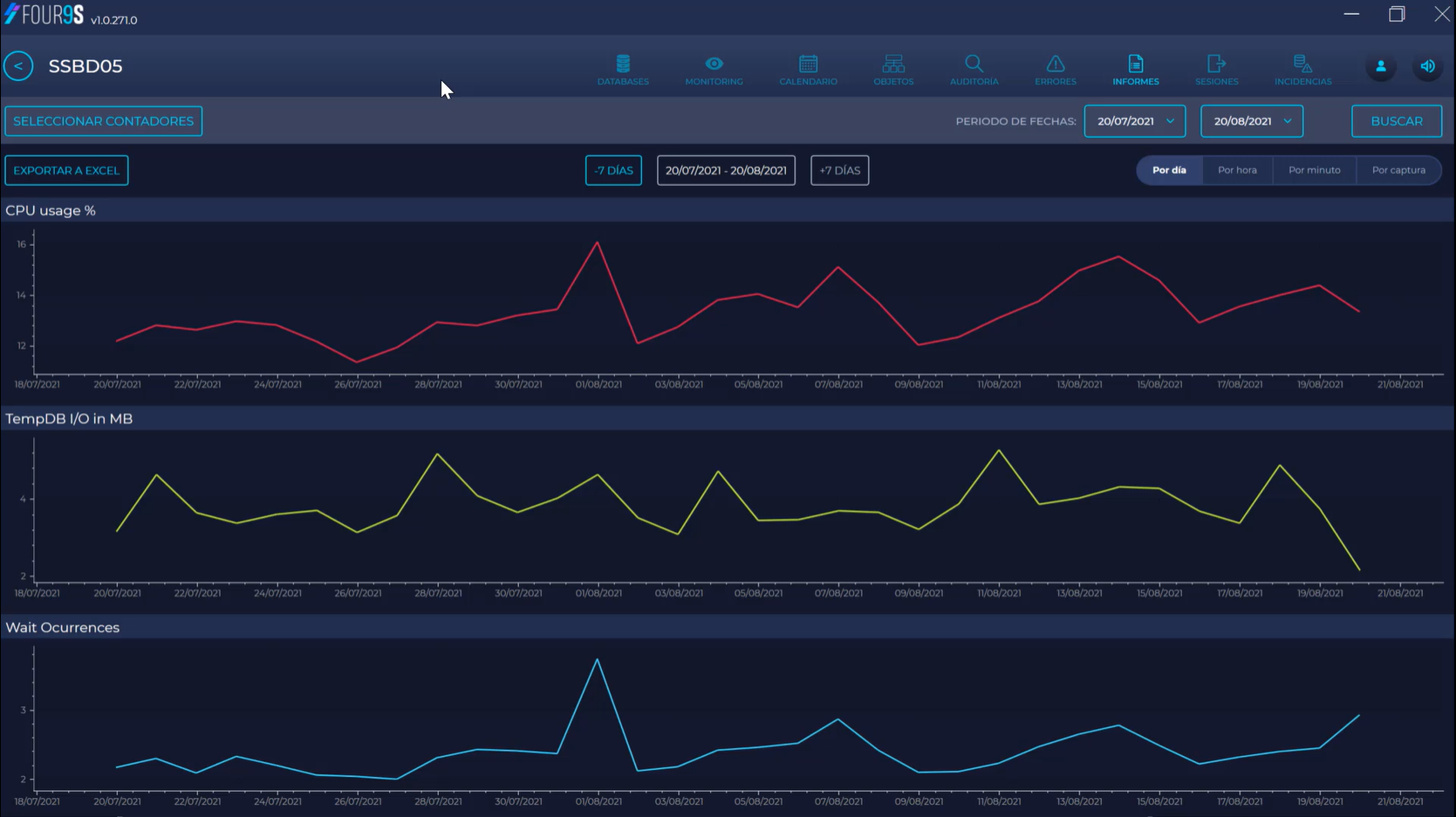Open the Incidencias section
The height and width of the screenshot is (817, 1456).
(1302, 70)
